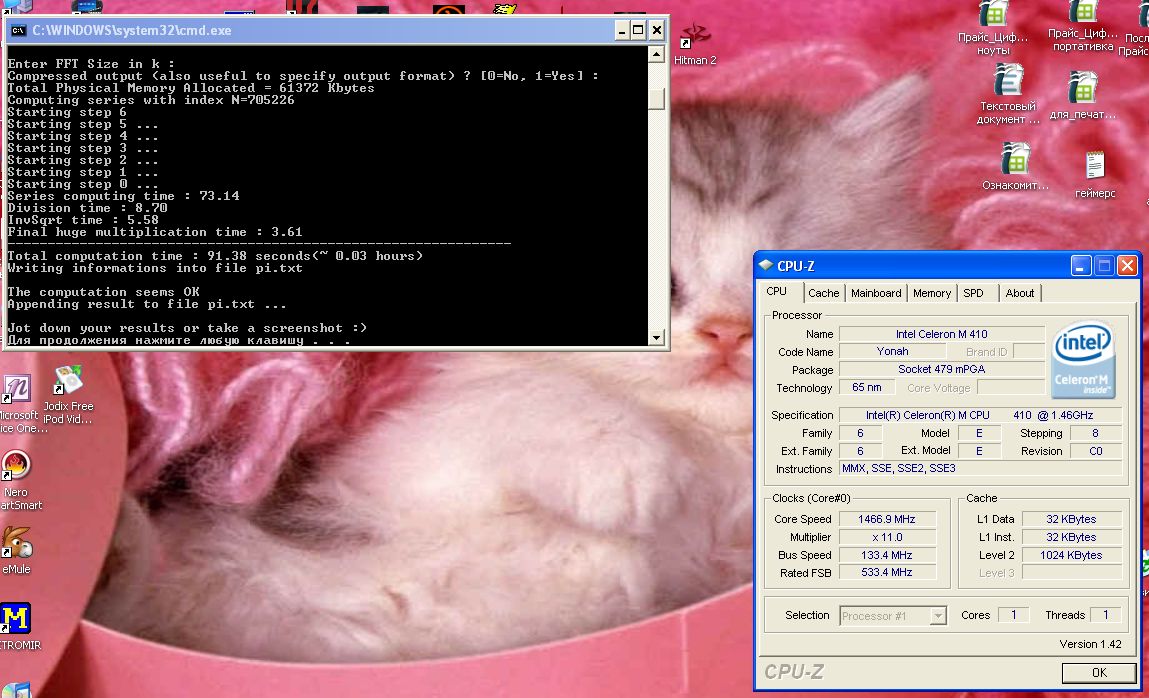The height and width of the screenshot is (698, 1149).
Task: Click the Stepping value '8'
Action: click(1096, 433)
